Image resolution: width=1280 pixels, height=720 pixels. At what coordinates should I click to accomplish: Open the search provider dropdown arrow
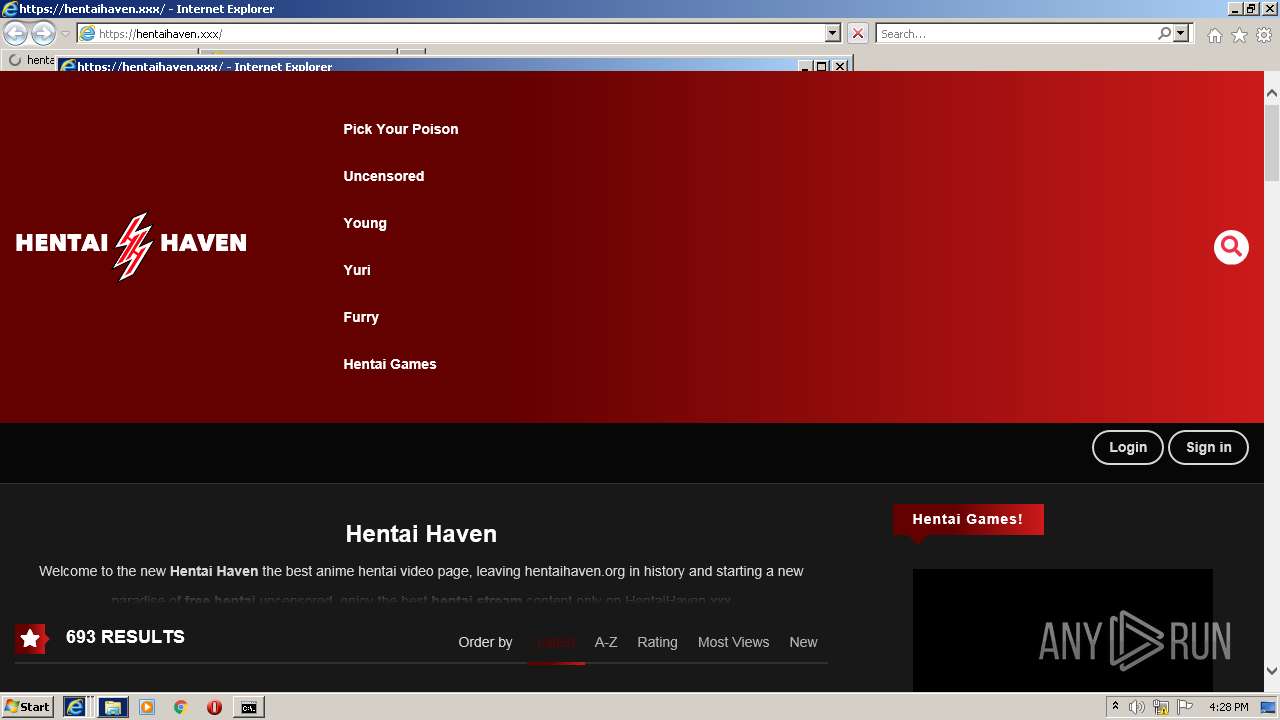tap(1182, 33)
